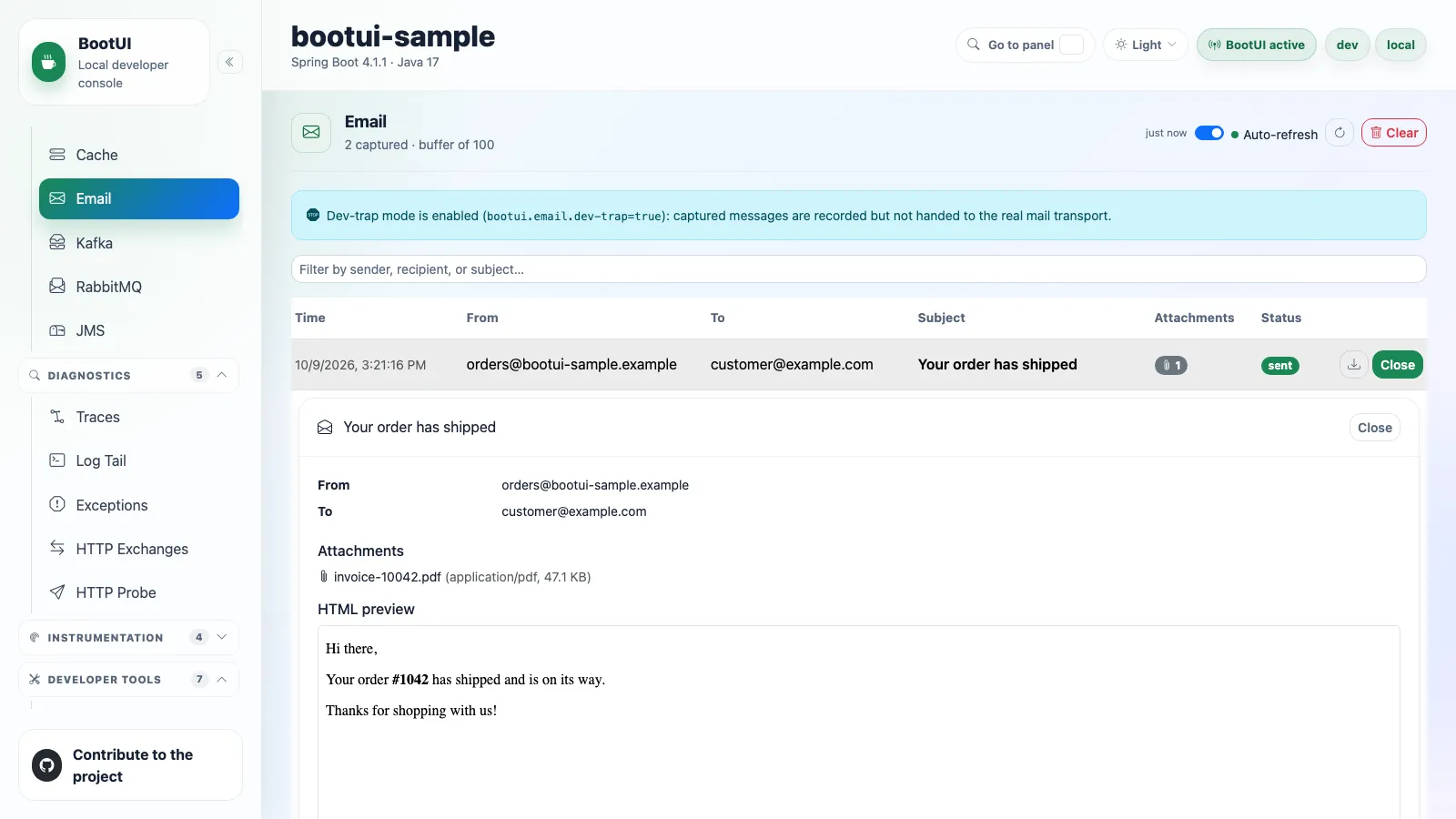The image size is (1456, 819).
Task: Click the HTTP Probe paper-plane icon
Action: point(57,592)
